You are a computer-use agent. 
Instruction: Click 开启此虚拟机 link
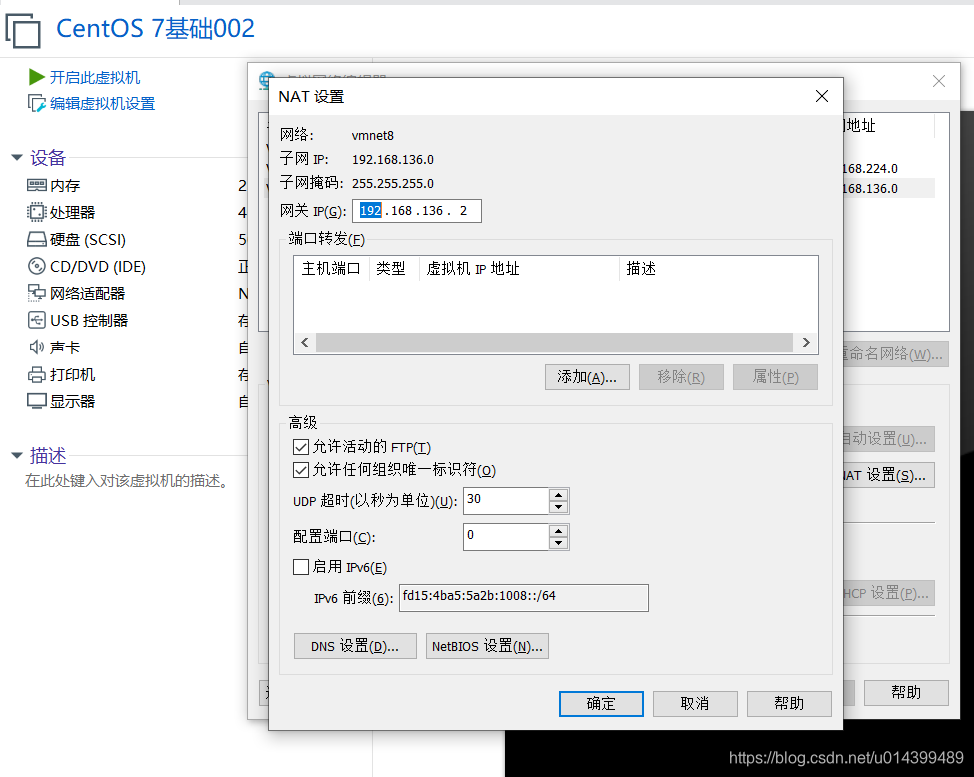click(95, 78)
